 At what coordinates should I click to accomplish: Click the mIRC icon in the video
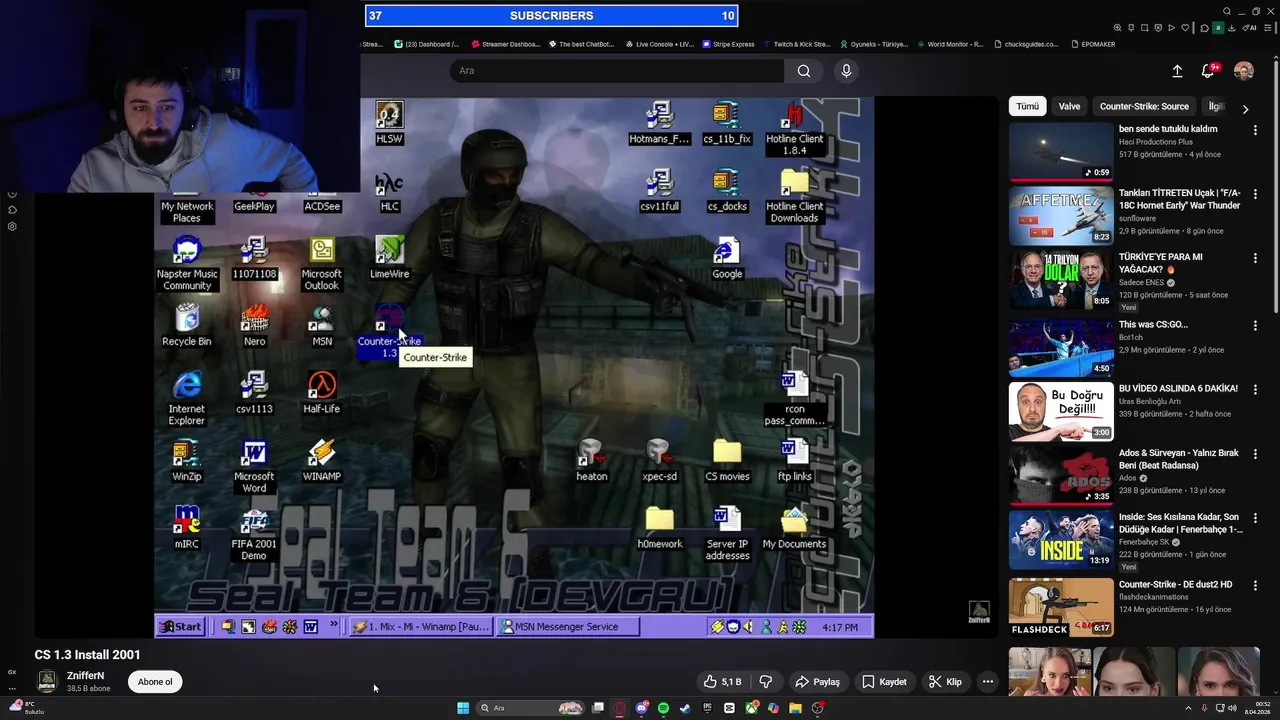tap(186, 528)
